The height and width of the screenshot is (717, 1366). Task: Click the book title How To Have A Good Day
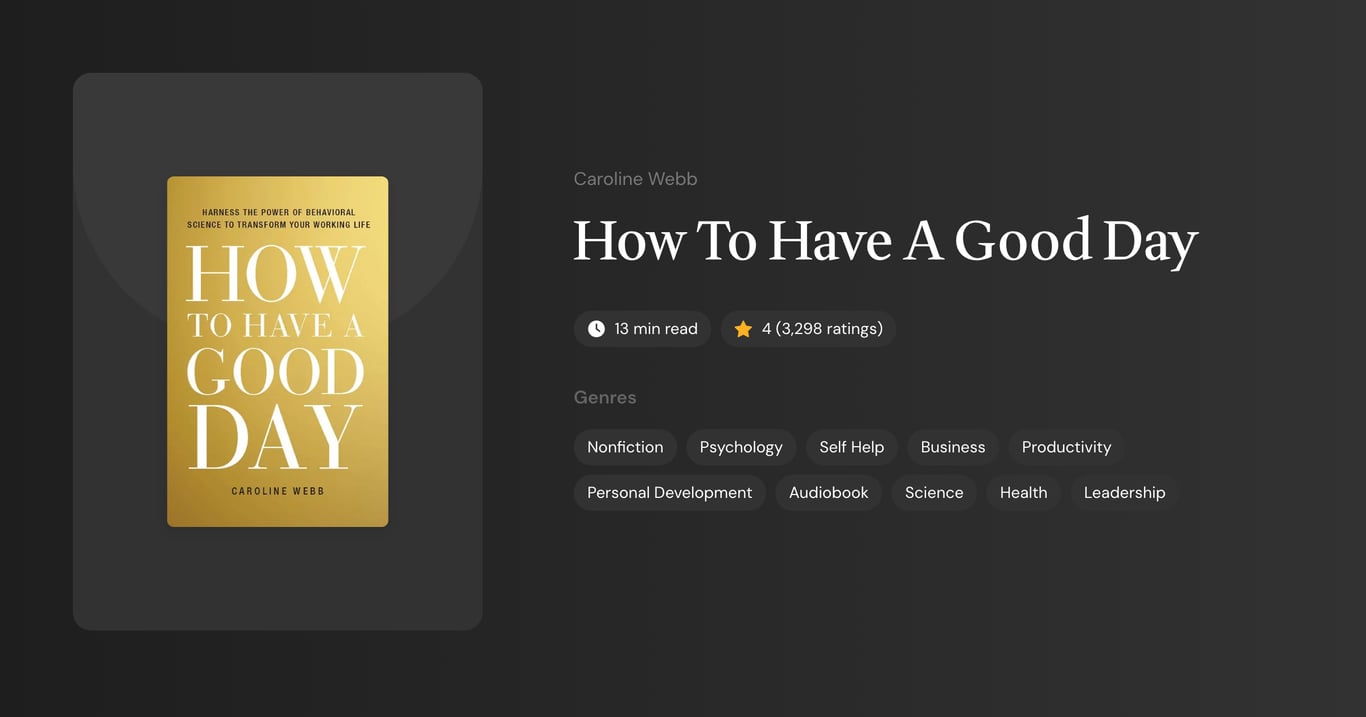point(885,240)
